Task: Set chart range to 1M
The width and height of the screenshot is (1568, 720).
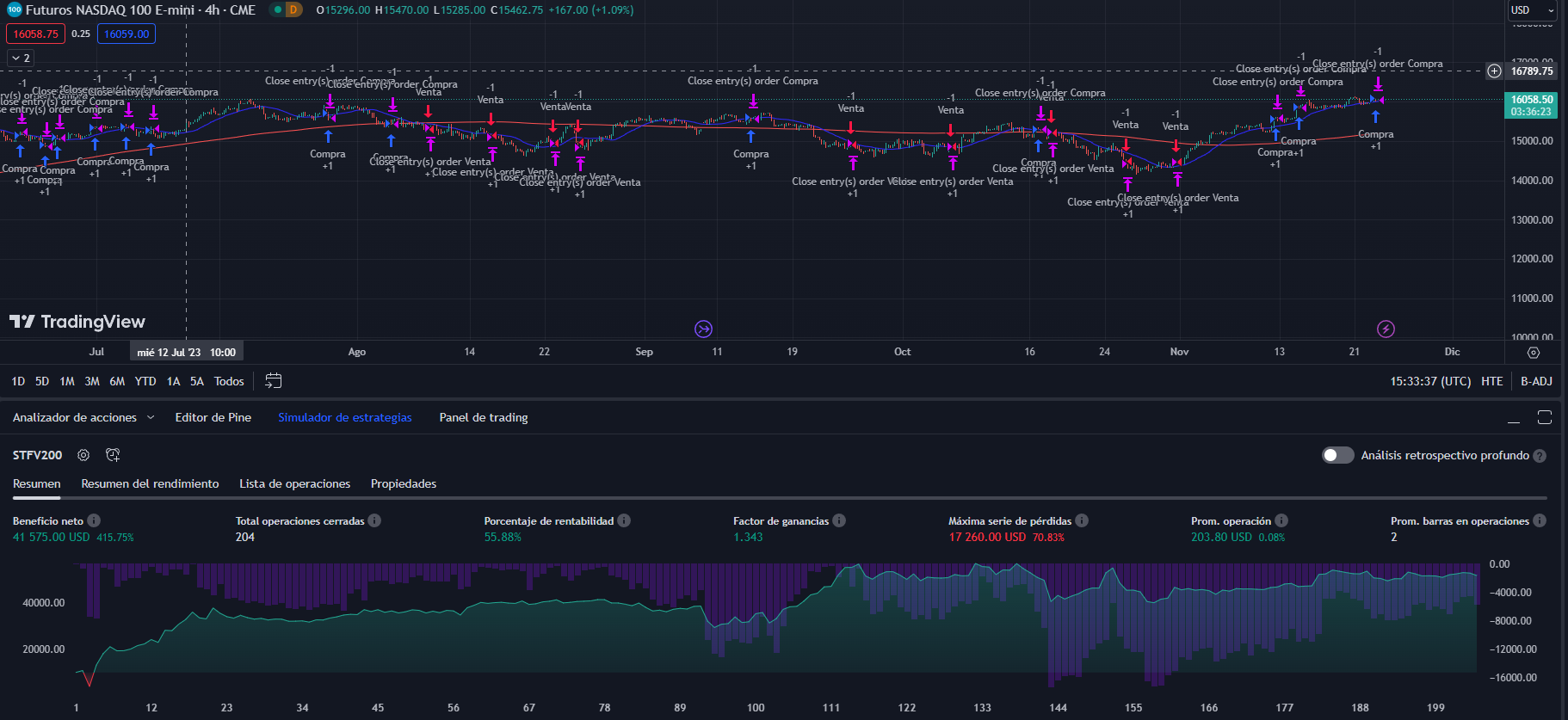Action: click(67, 381)
